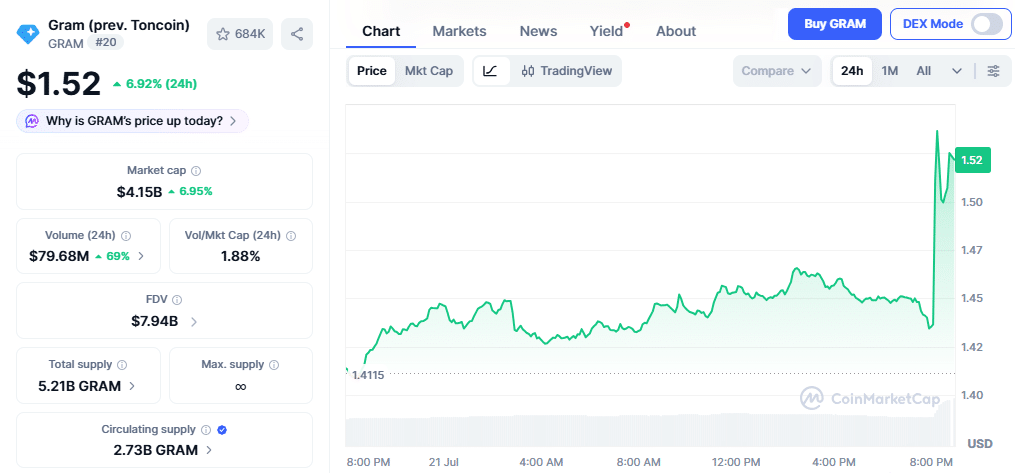This screenshot has width=1015, height=473.
Task: Show Vol/Mkt Cap (24h) info icon
Action: pyautogui.click(x=291, y=236)
